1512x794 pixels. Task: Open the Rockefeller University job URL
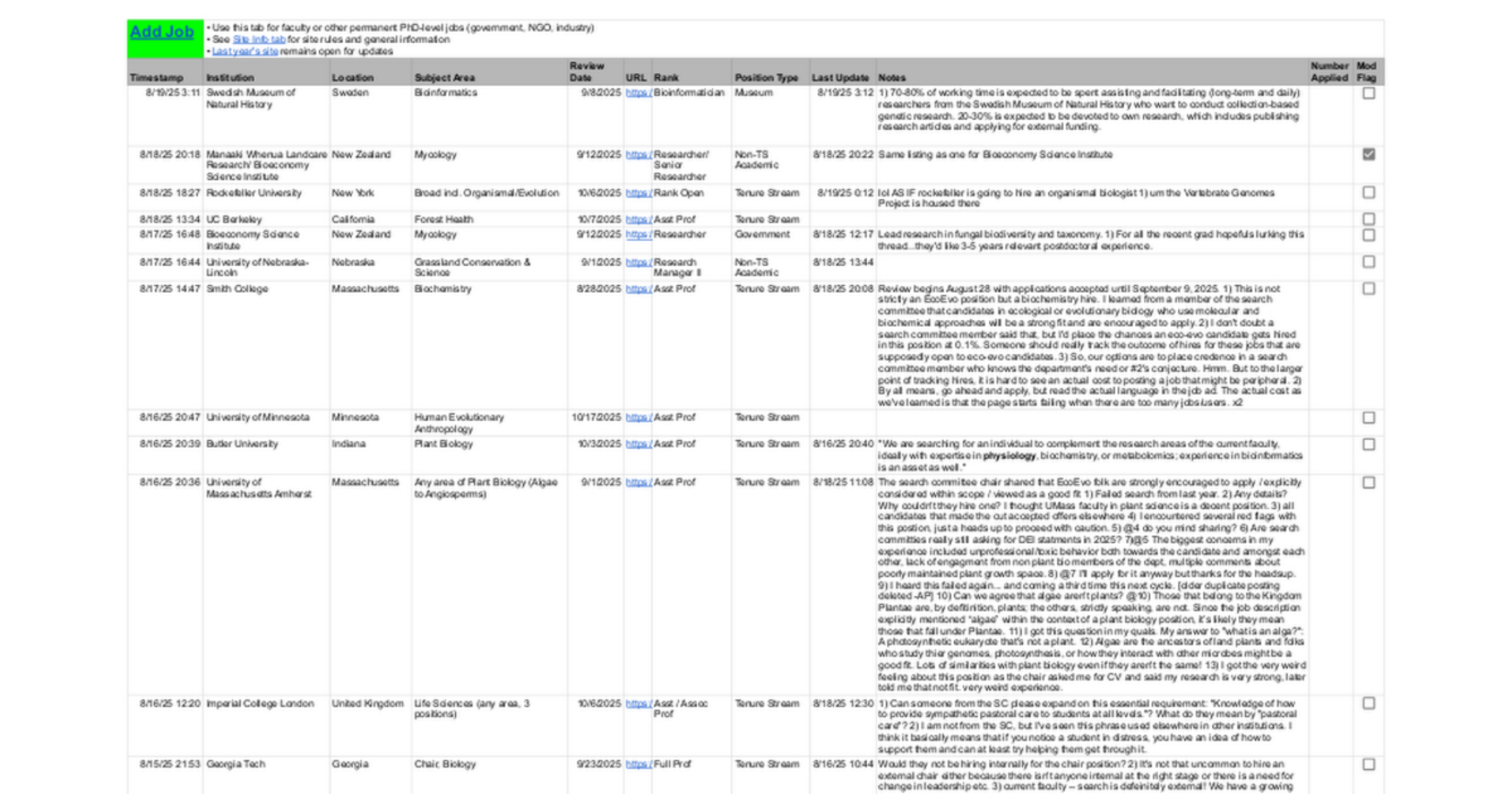[638, 194]
